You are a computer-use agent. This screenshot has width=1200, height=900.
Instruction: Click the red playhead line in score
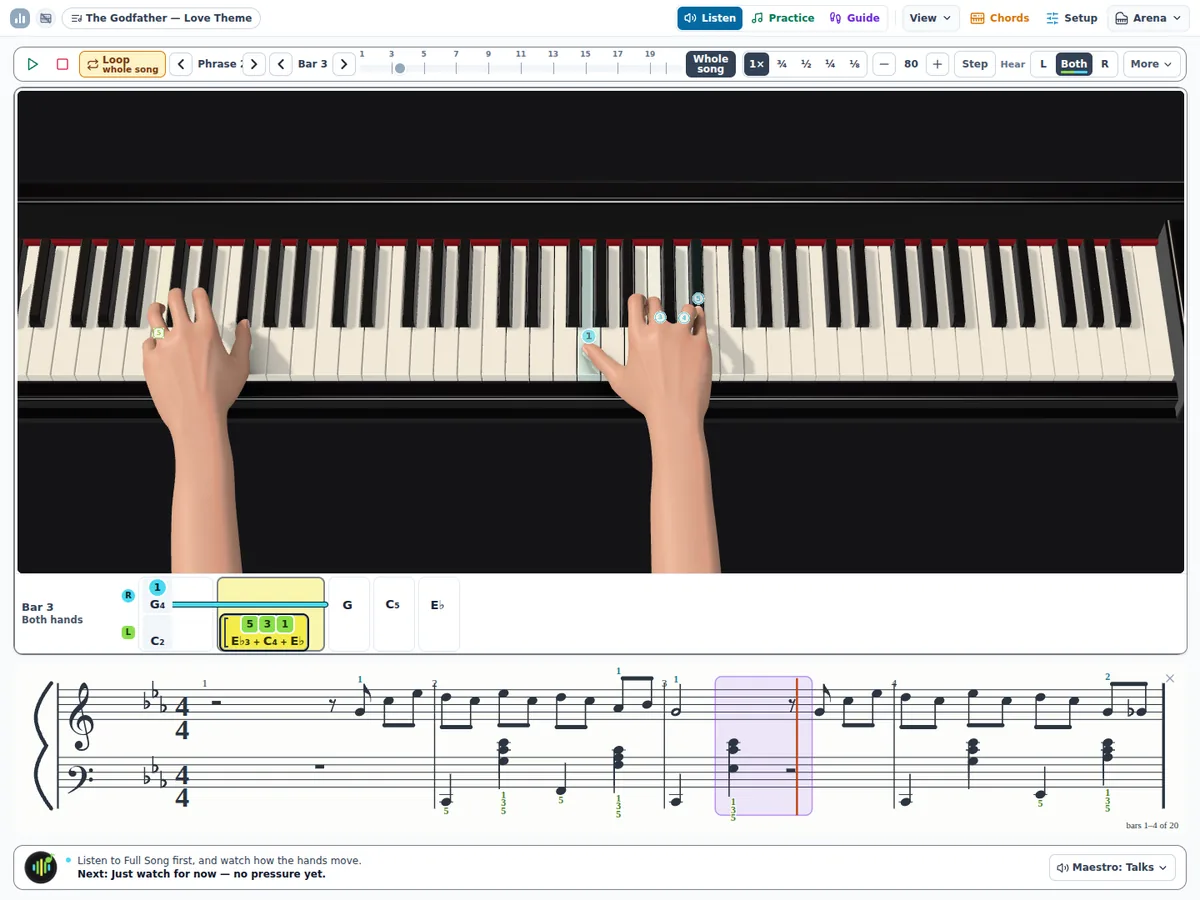[797, 746]
